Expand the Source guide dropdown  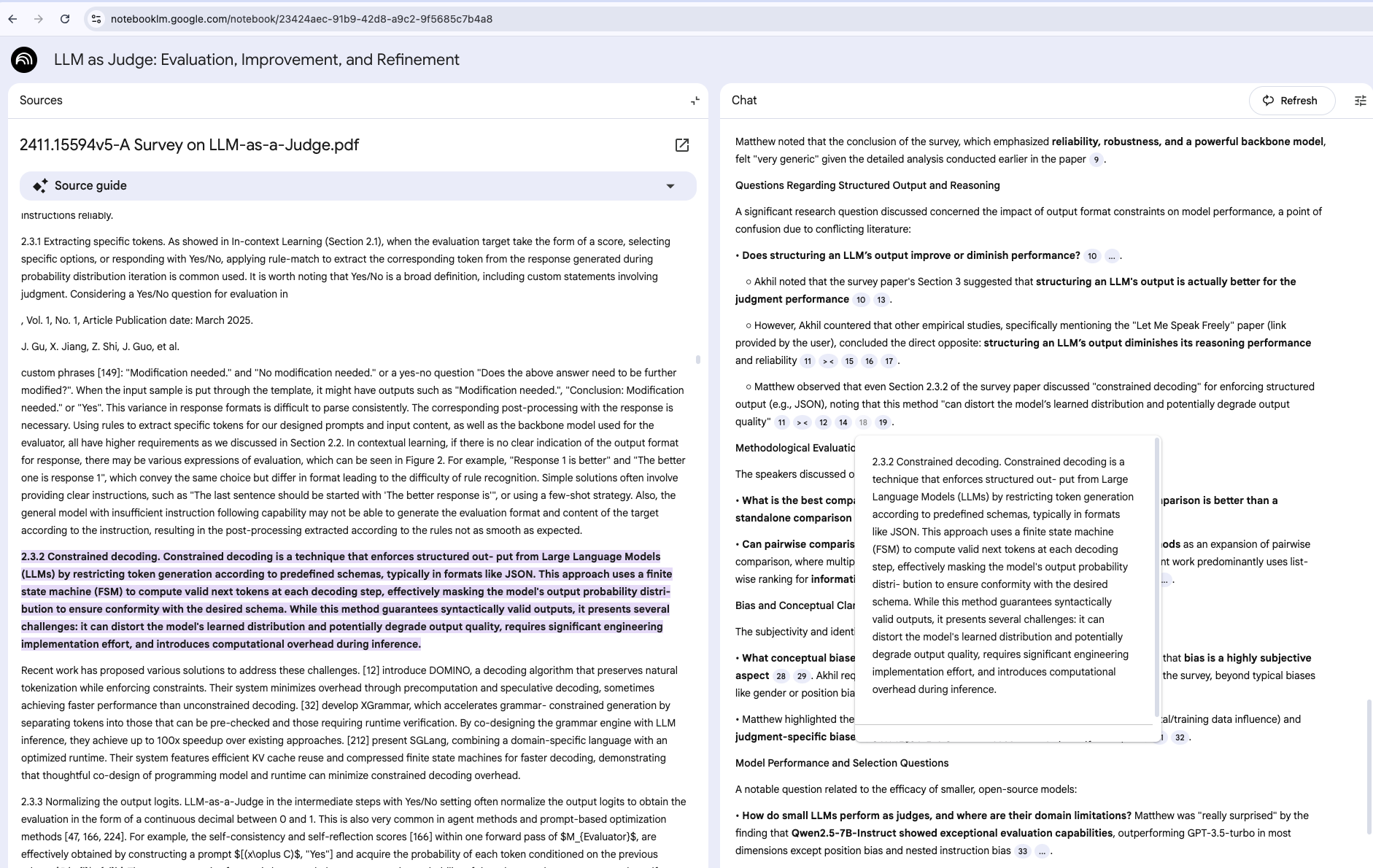[x=670, y=186]
